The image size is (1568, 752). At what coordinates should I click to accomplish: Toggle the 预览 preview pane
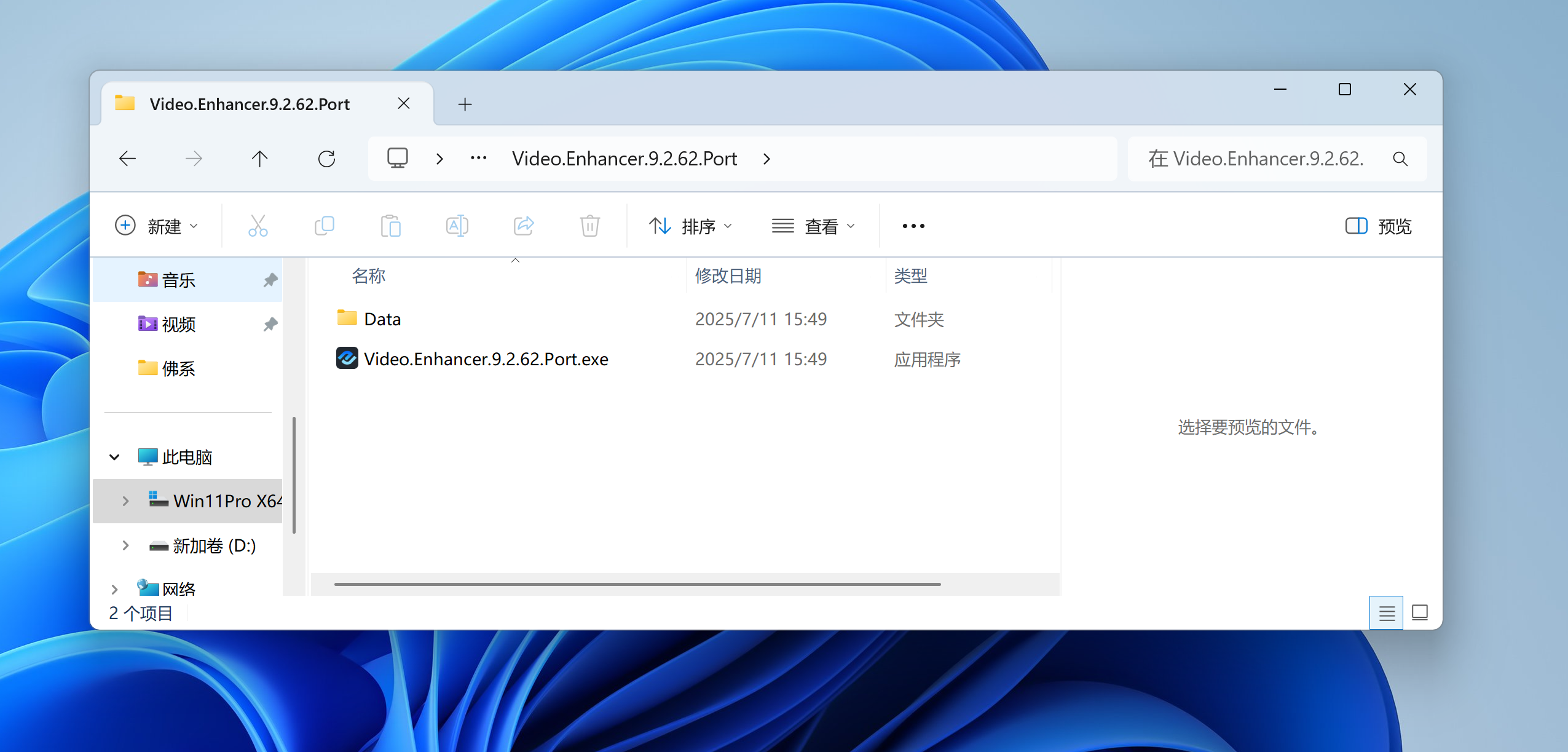point(1378,226)
